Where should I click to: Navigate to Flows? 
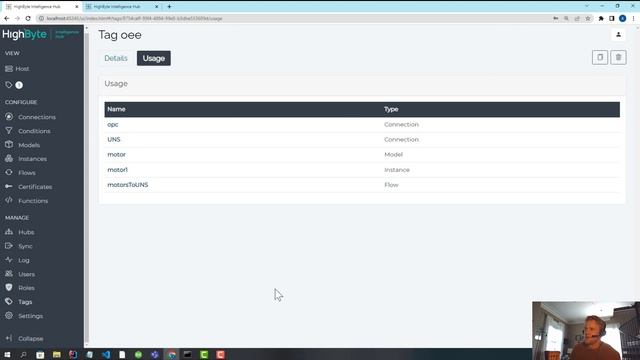tap(20, 173)
